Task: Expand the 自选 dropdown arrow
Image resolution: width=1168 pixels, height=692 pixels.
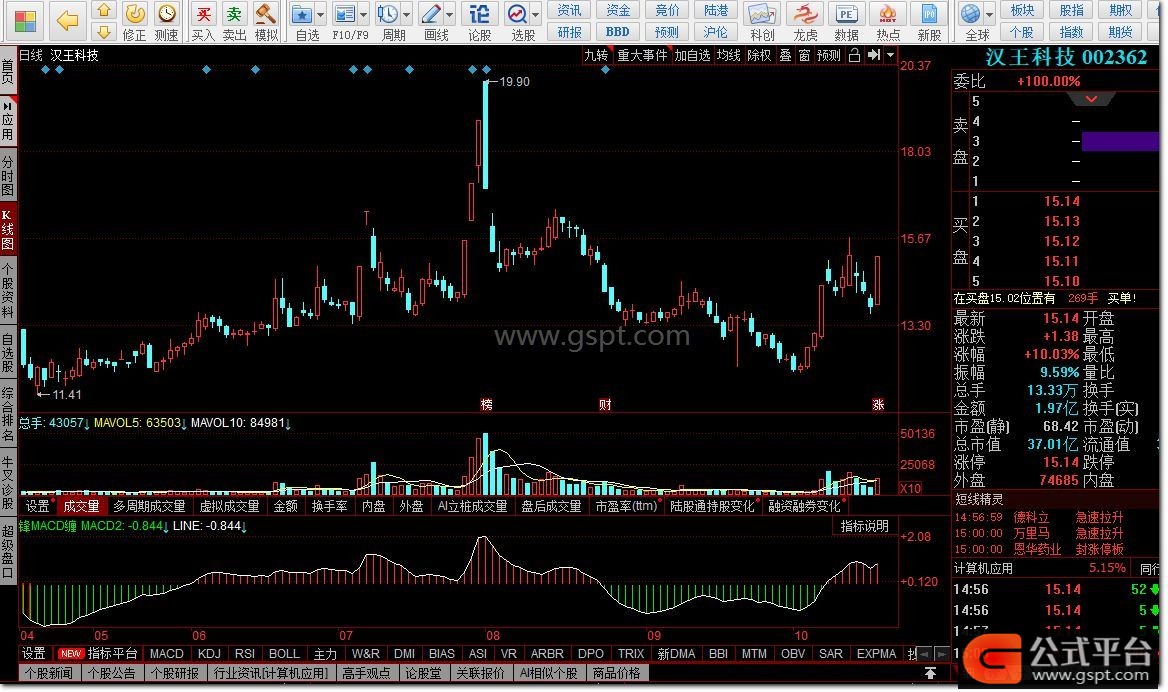Action: [320, 15]
